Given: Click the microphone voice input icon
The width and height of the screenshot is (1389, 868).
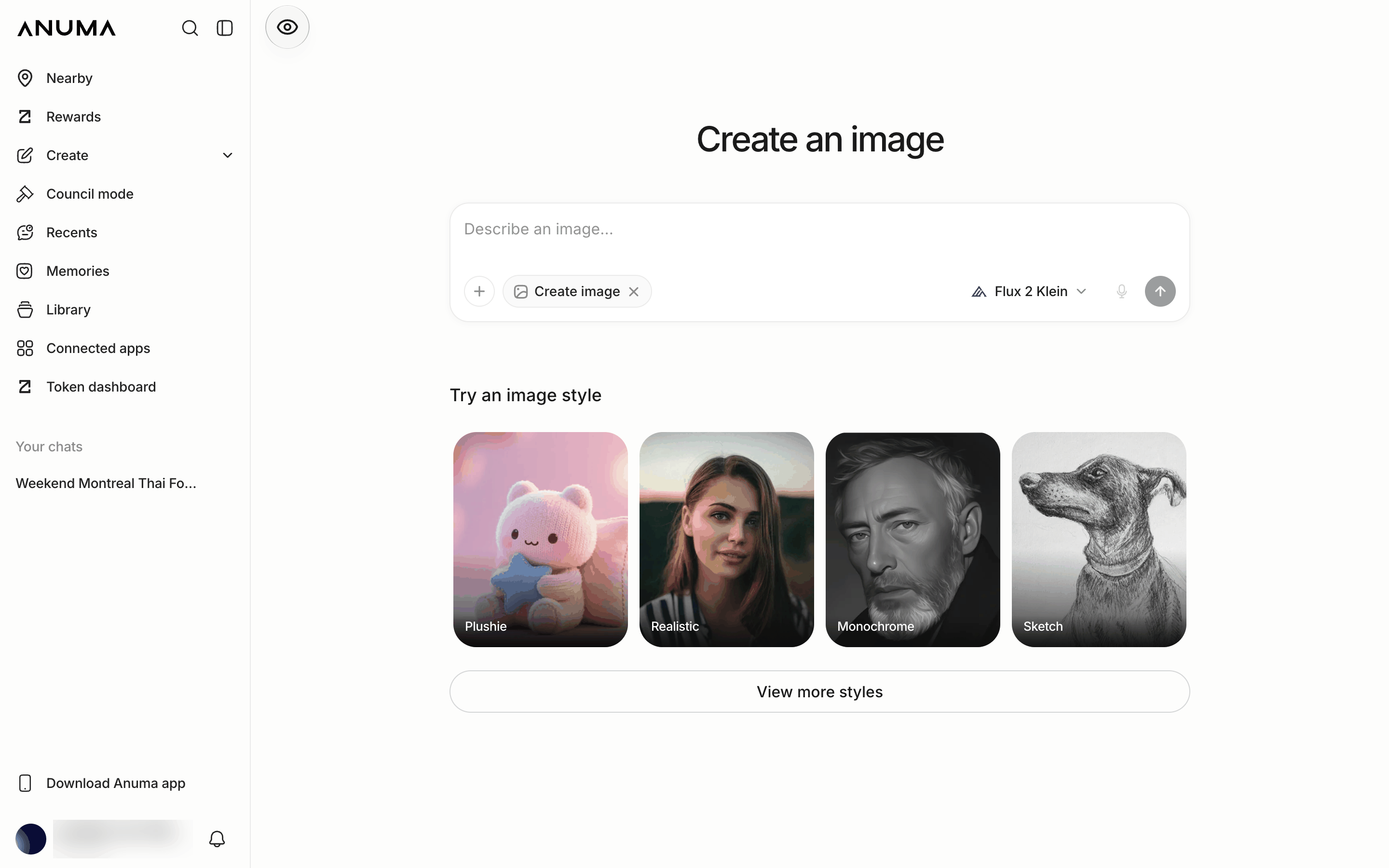Looking at the screenshot, I should point(1121,292).
